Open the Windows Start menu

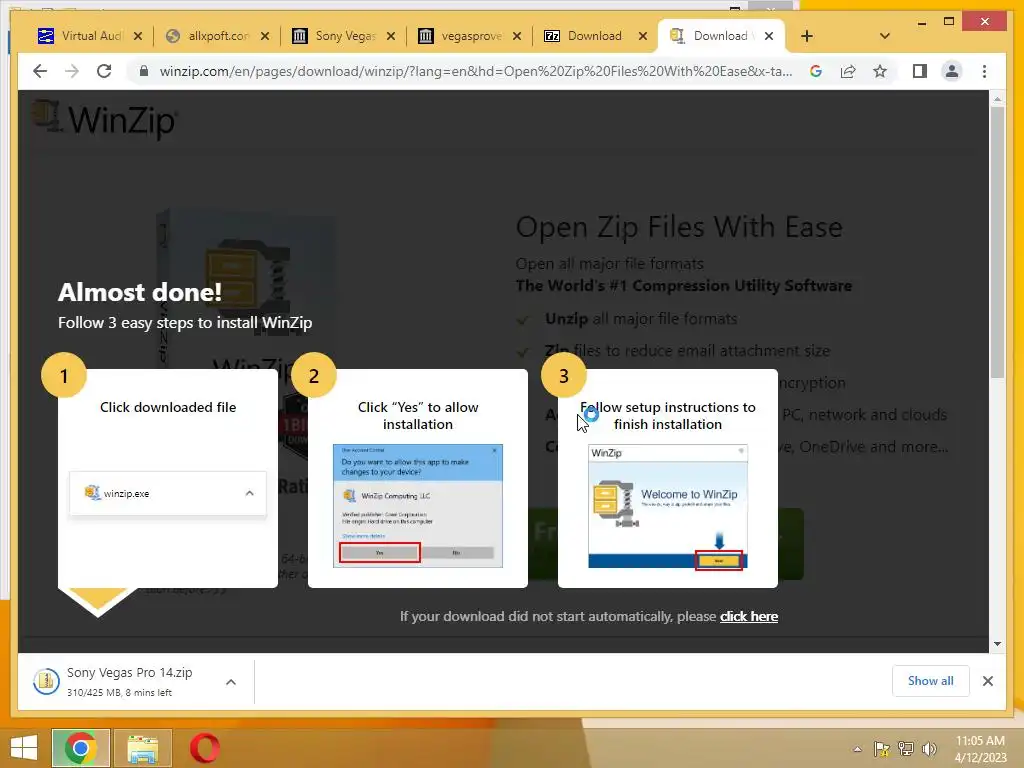[24, 748]
